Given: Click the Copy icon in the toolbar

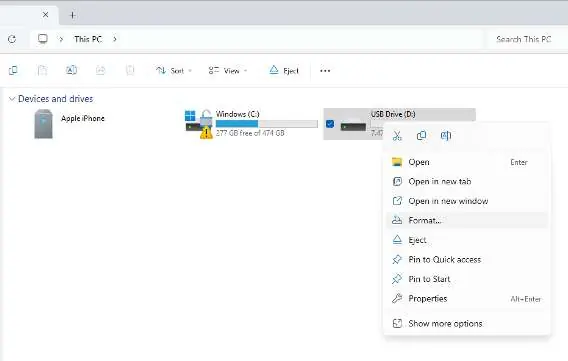Looking at the screenshot, I should [x=13, y=70].
